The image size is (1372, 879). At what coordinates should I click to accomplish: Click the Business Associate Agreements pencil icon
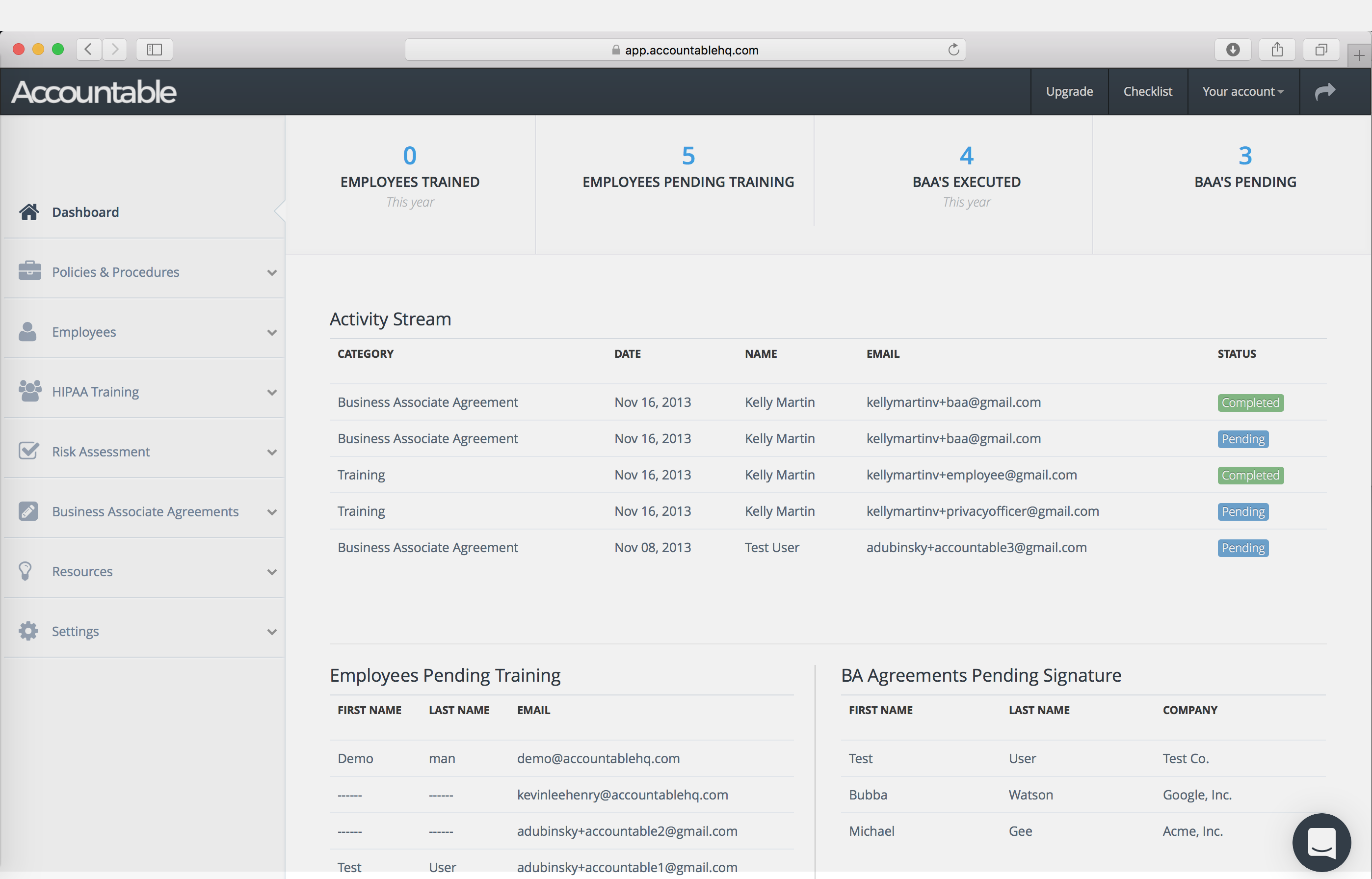pyautogui.click(x=28, y=511)
